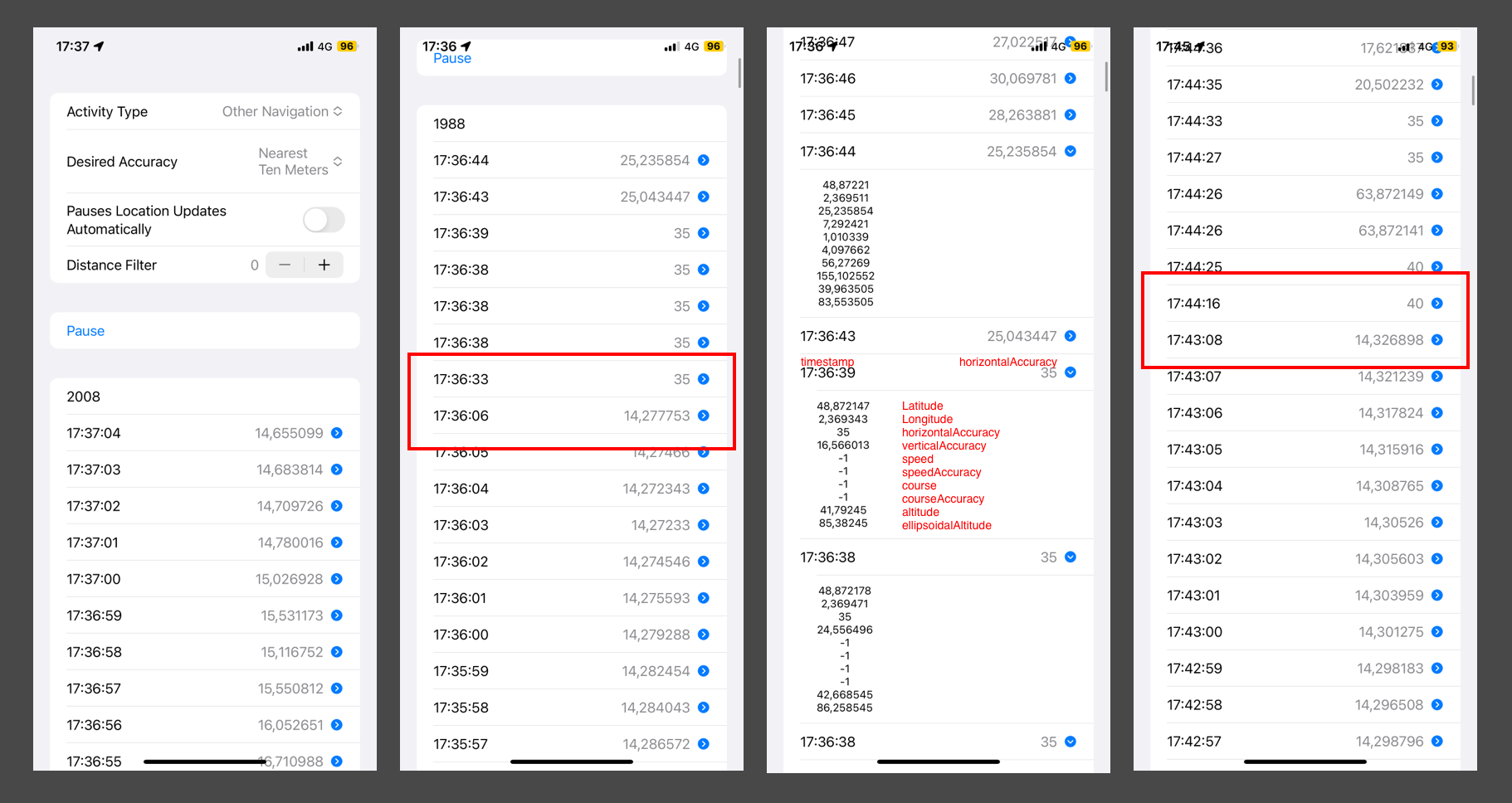Grab the scroll indicator beside the 17:44:35 row
The height and width of the screenshot is (803, 1512).
[x=1473, y=90]
